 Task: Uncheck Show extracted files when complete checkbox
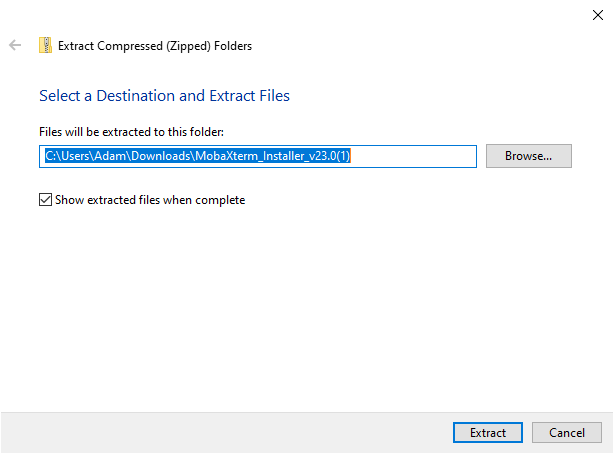[45, 200]
